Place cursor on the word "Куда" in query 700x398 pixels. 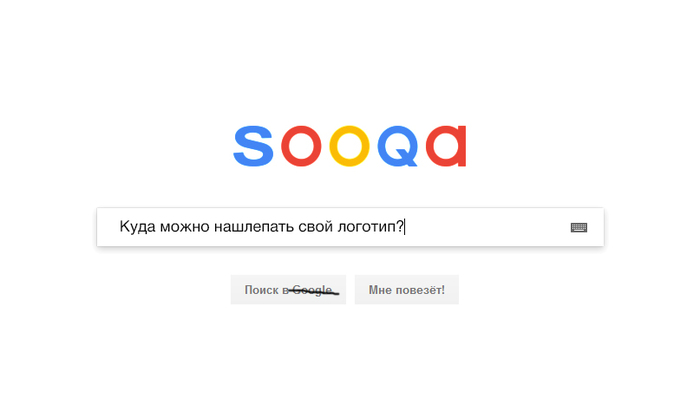point(138,227)
